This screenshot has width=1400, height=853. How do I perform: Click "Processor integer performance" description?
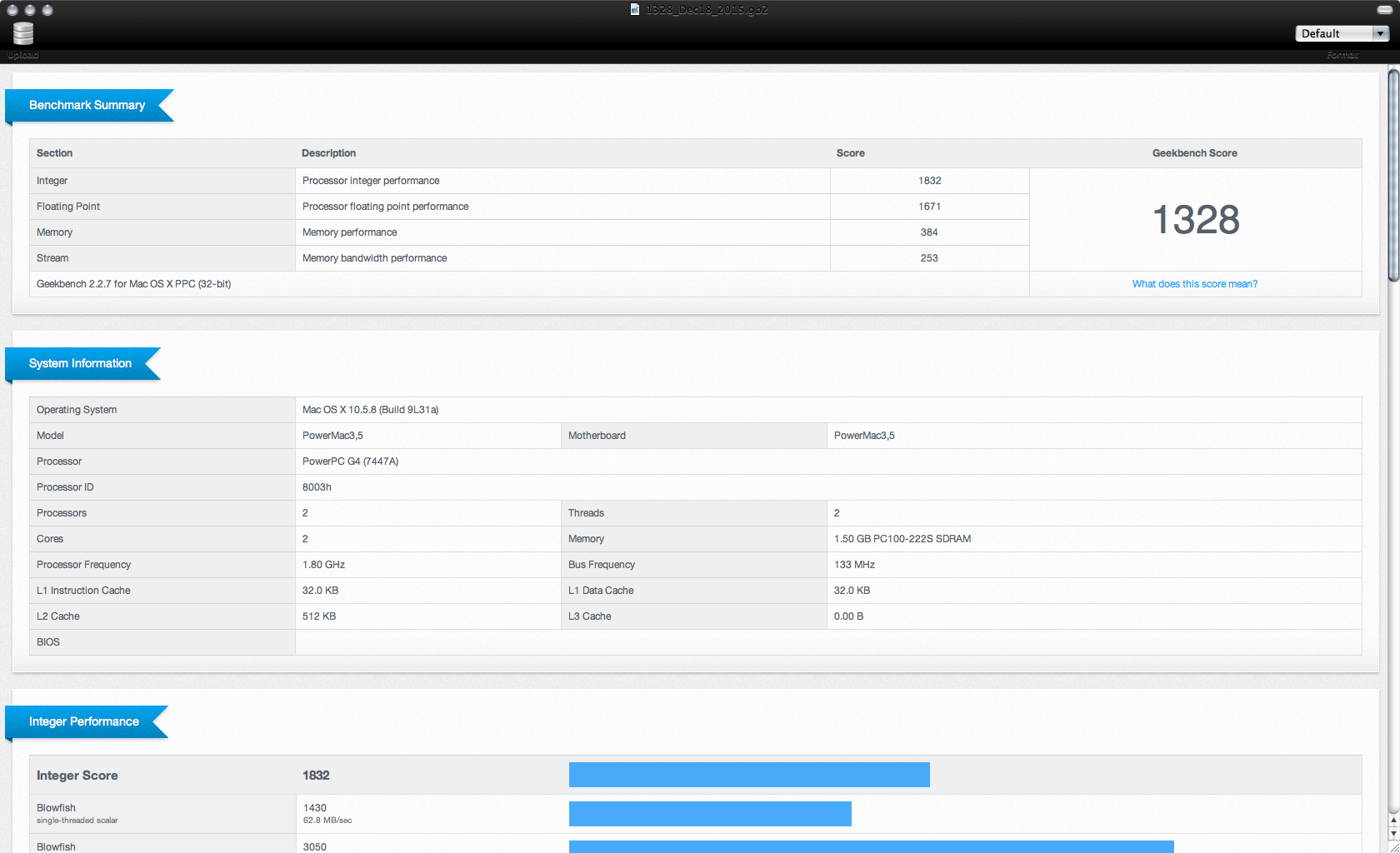[371, 181]
